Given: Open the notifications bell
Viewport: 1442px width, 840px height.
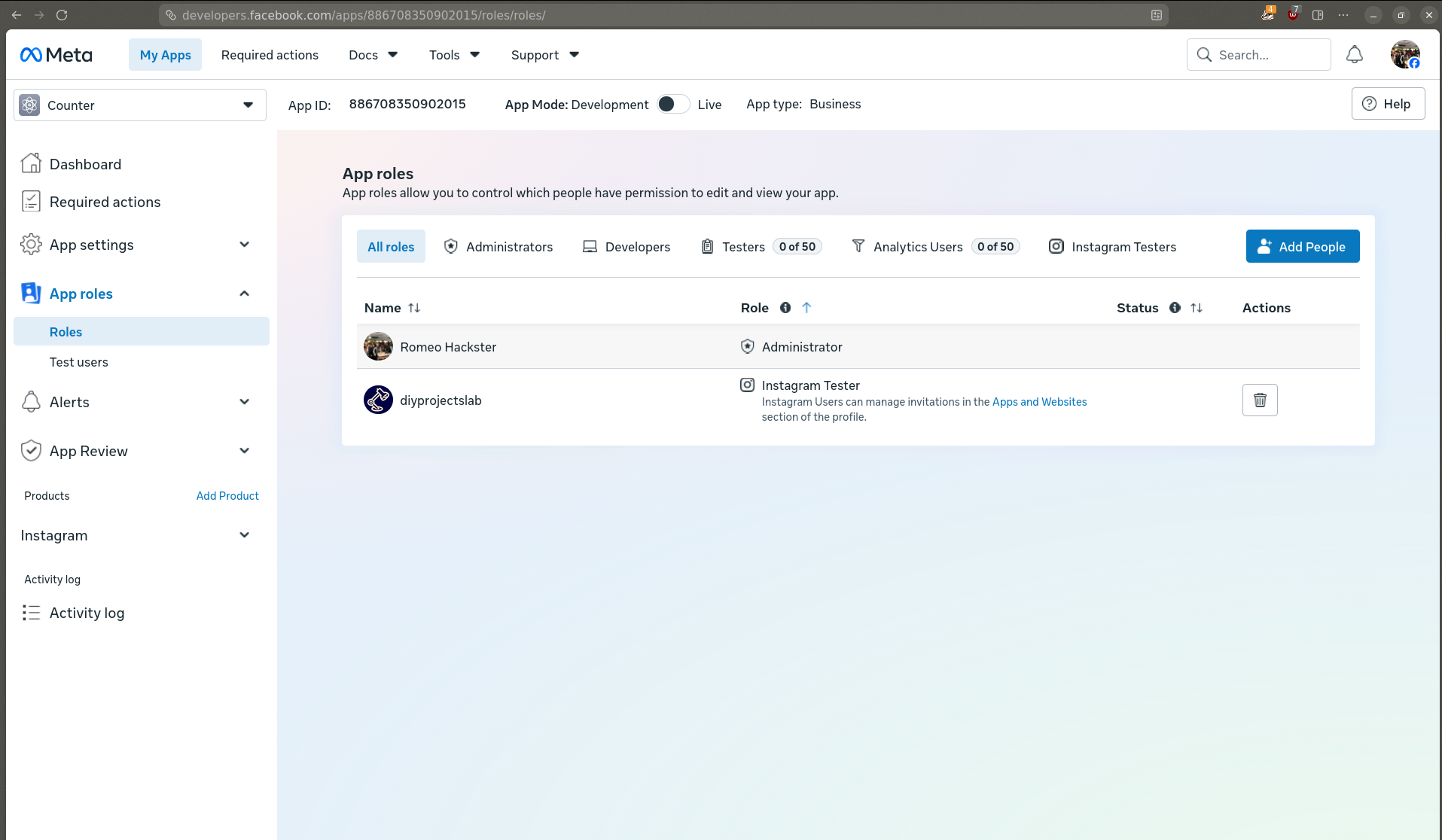Looking at the screenshot, I should pos(1355,55).
